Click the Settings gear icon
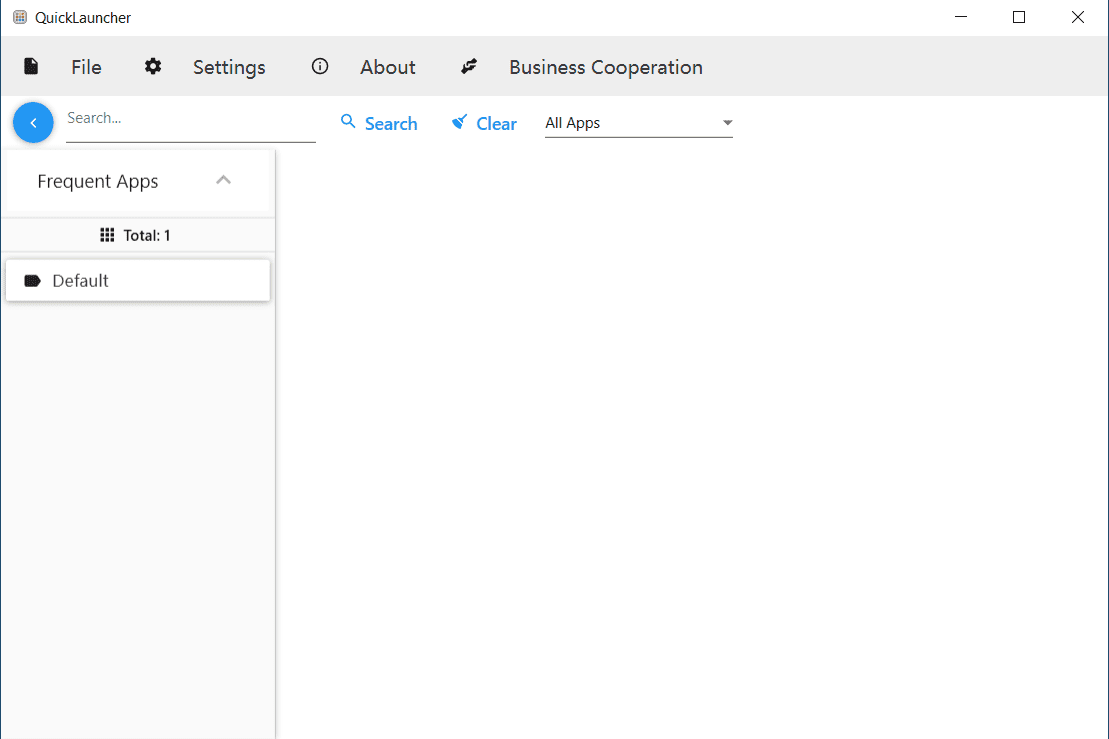This screenshot has width=1109, height=739. pos(153,67)
